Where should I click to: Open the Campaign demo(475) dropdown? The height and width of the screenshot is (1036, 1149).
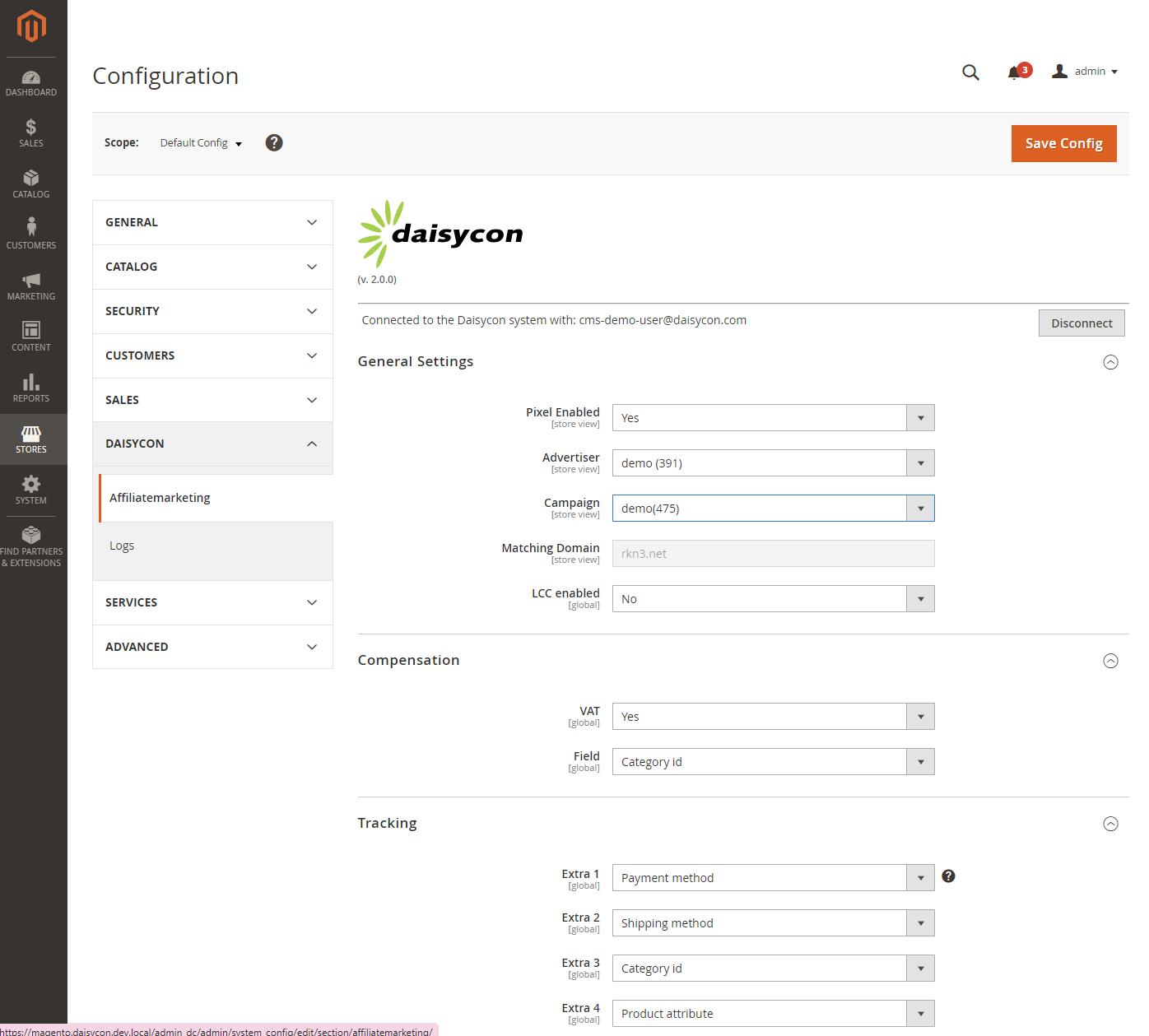(774, 509)
